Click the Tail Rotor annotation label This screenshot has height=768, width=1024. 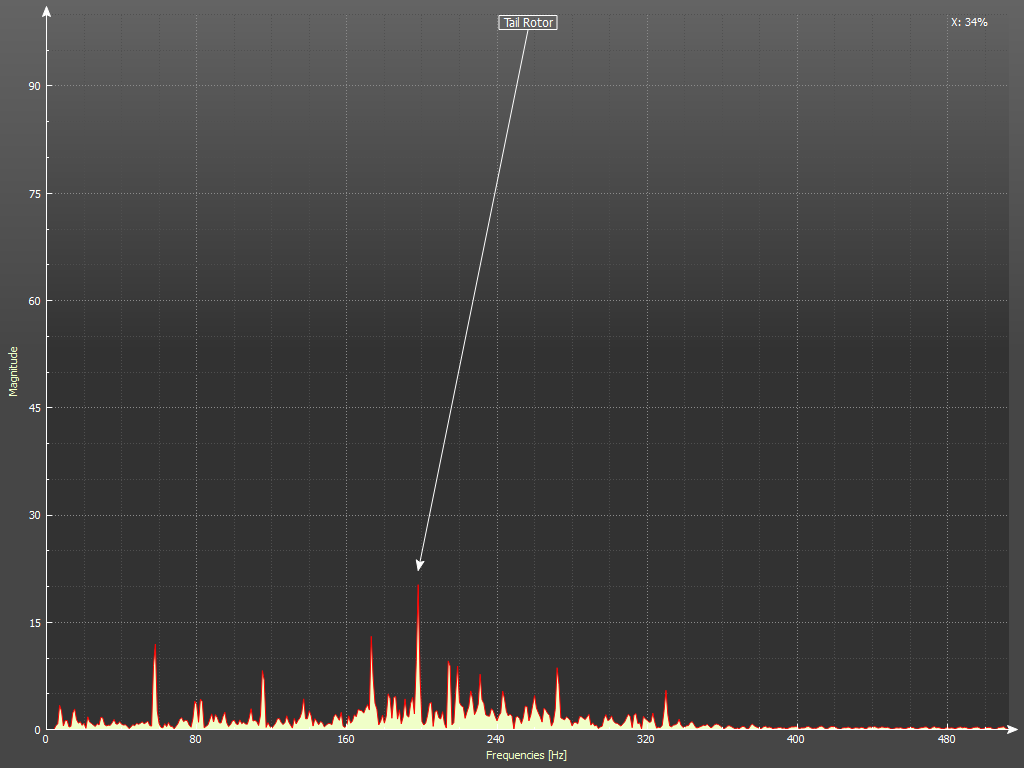(528, 23)
